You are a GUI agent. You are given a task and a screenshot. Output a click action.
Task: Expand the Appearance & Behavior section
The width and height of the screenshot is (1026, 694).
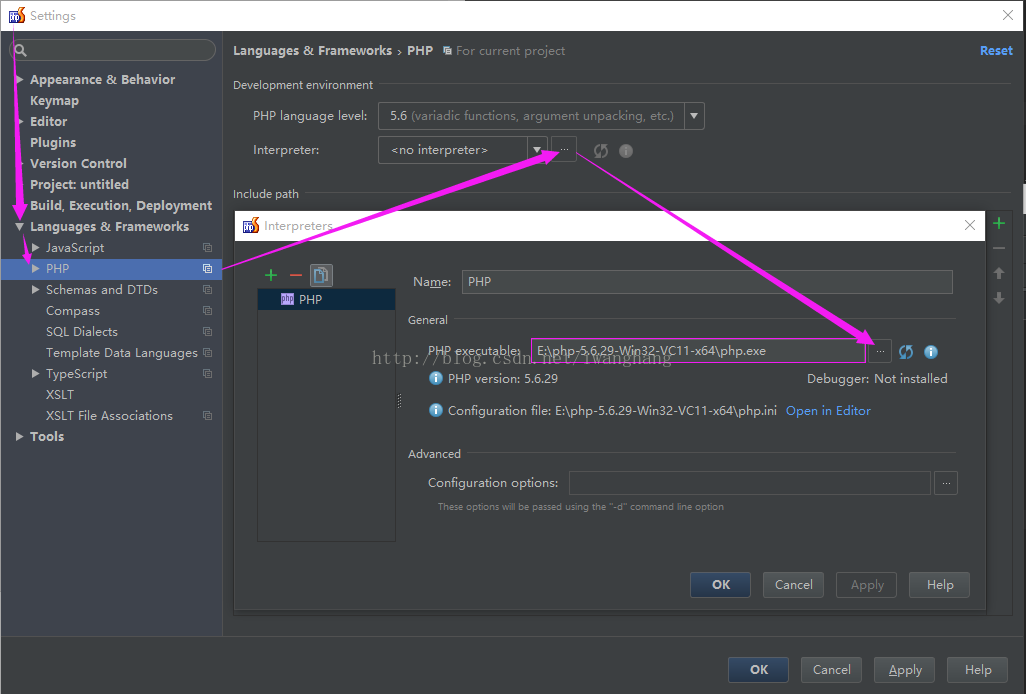[x=20, y=80]
